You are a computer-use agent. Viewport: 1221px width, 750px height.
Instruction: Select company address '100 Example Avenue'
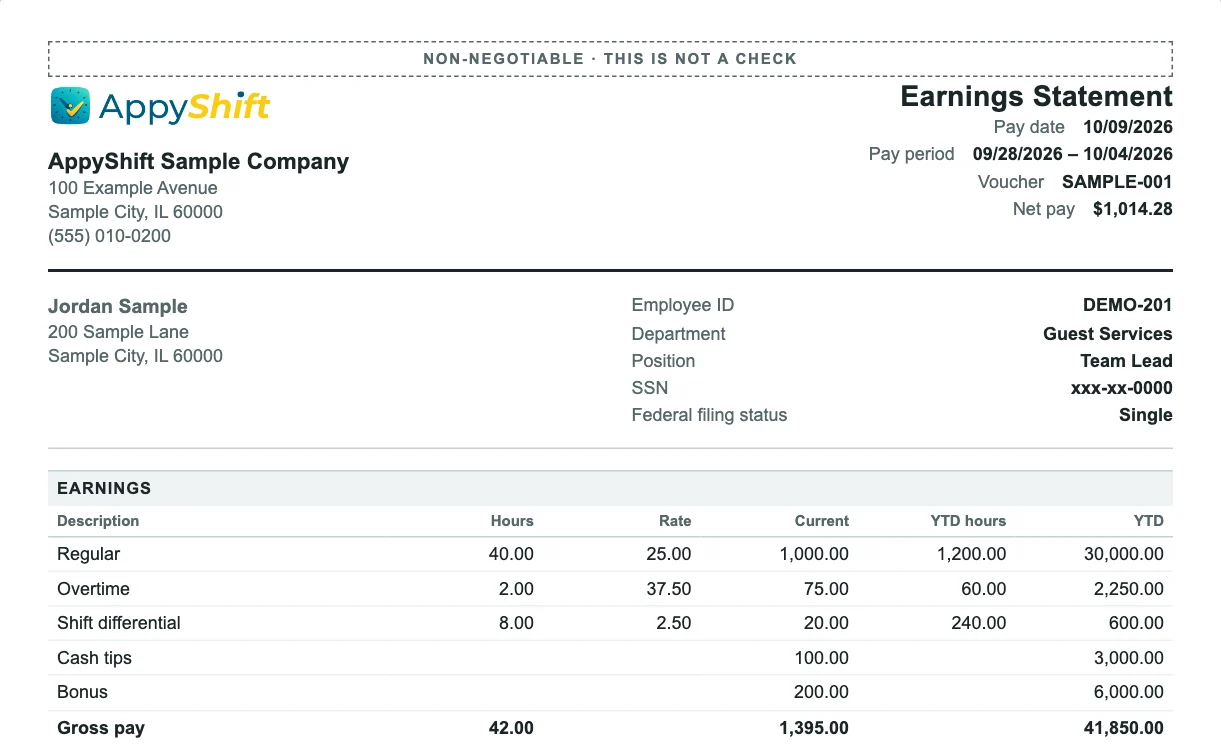click(x=133, y=188)
